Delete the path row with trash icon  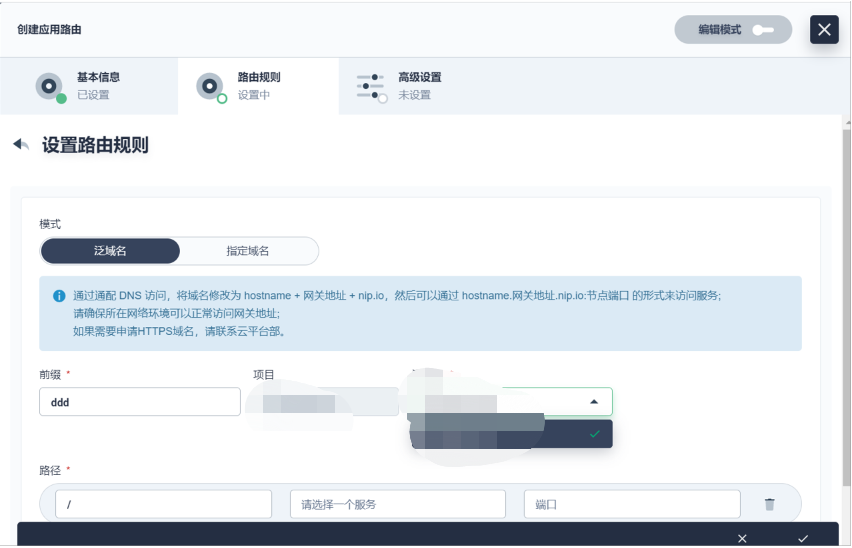(x=769, y=504)
